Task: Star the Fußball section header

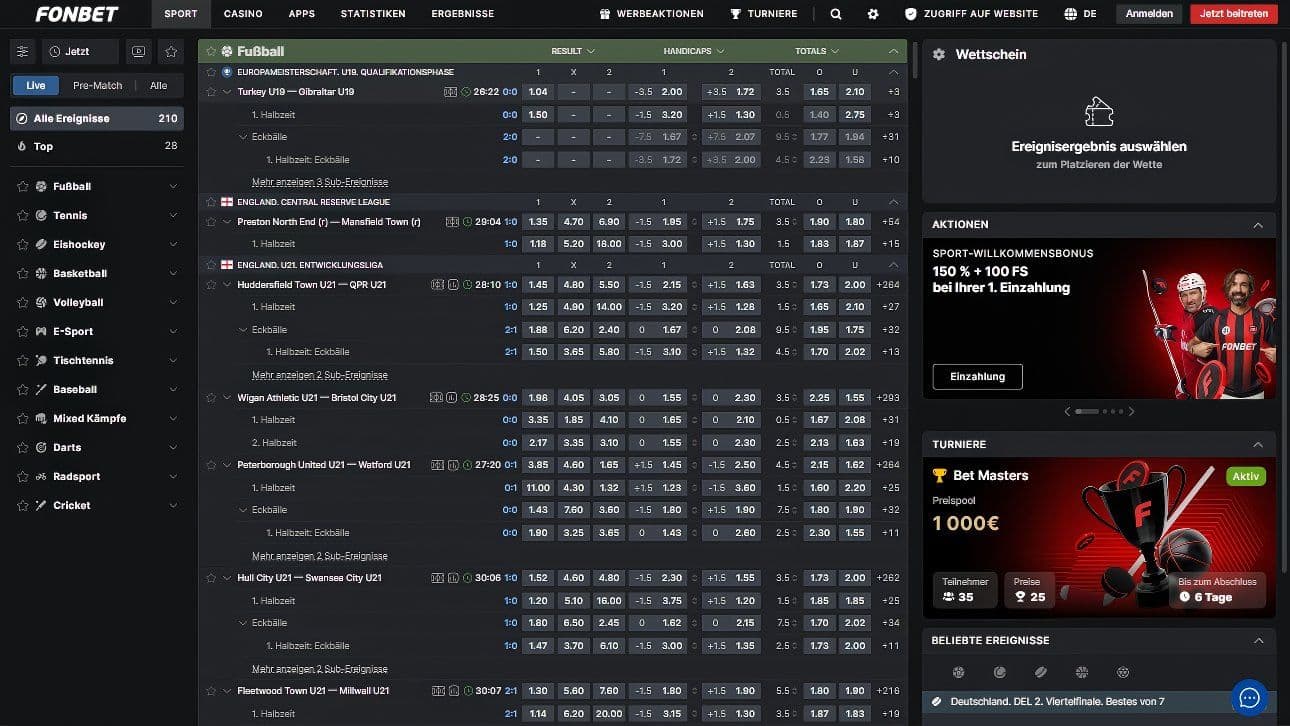Action: tap(210, 50)
